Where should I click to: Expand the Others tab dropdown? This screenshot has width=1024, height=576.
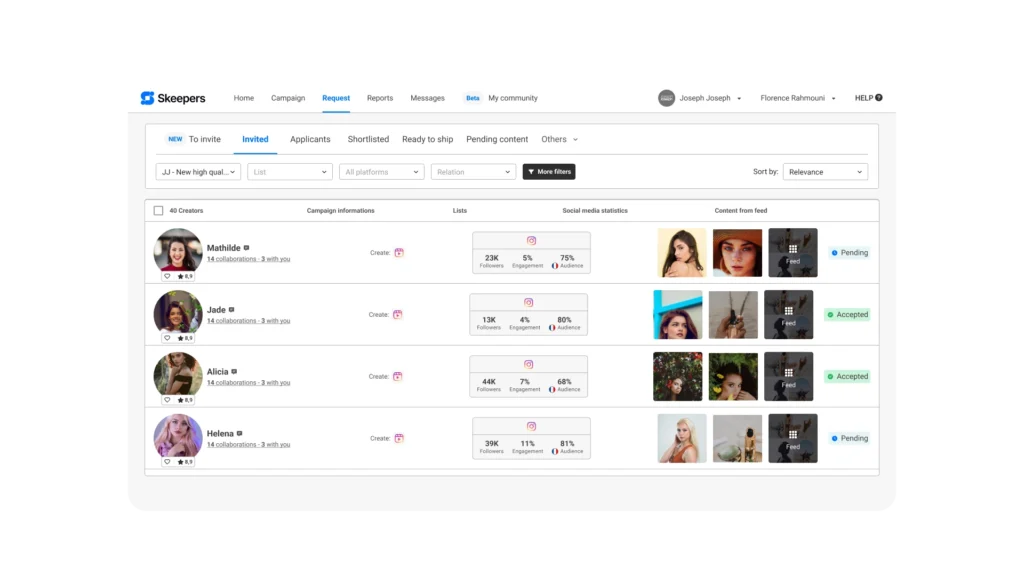coord(560,139)
